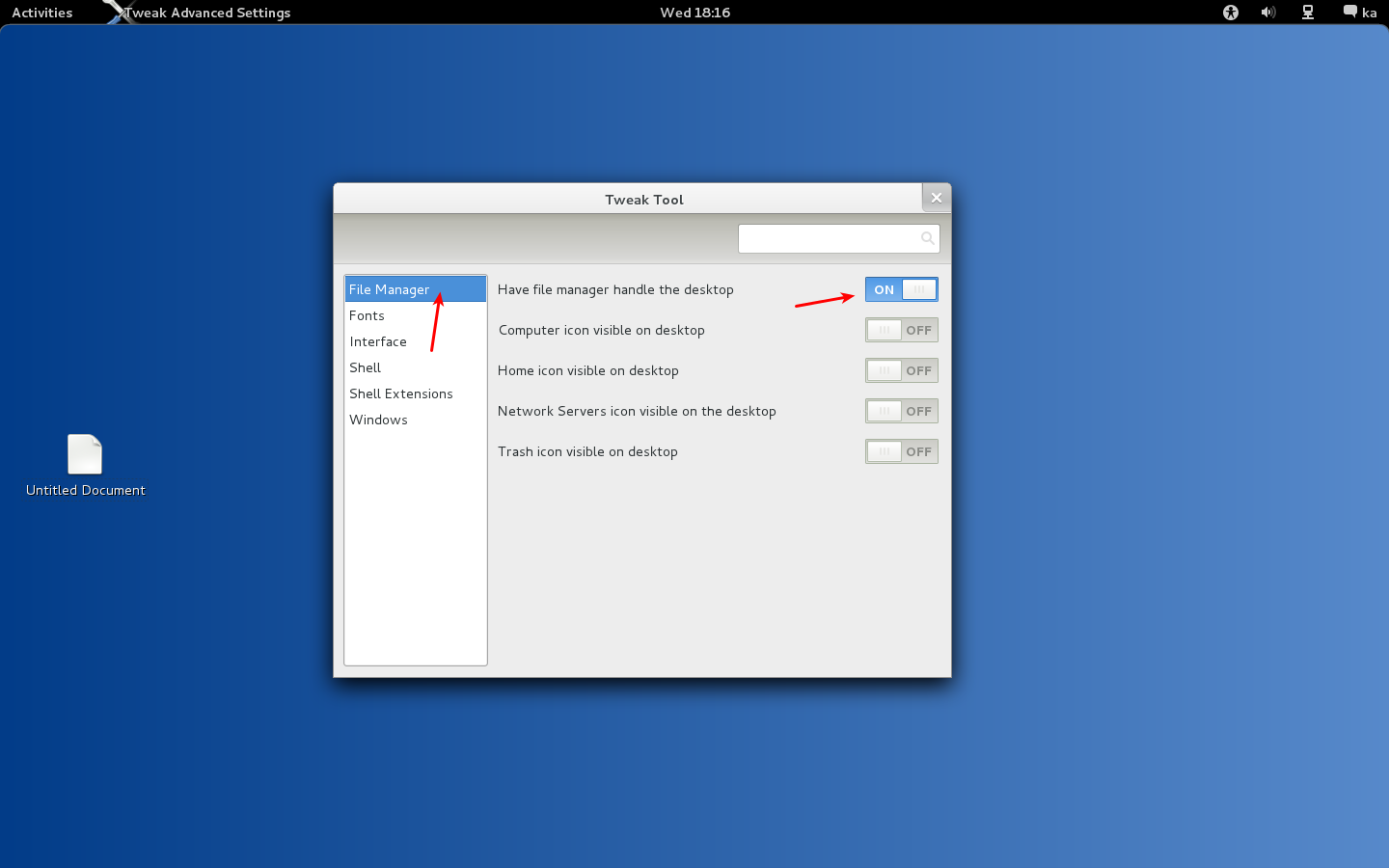Open the volume speaker icon in top bar

point(1268,13)
